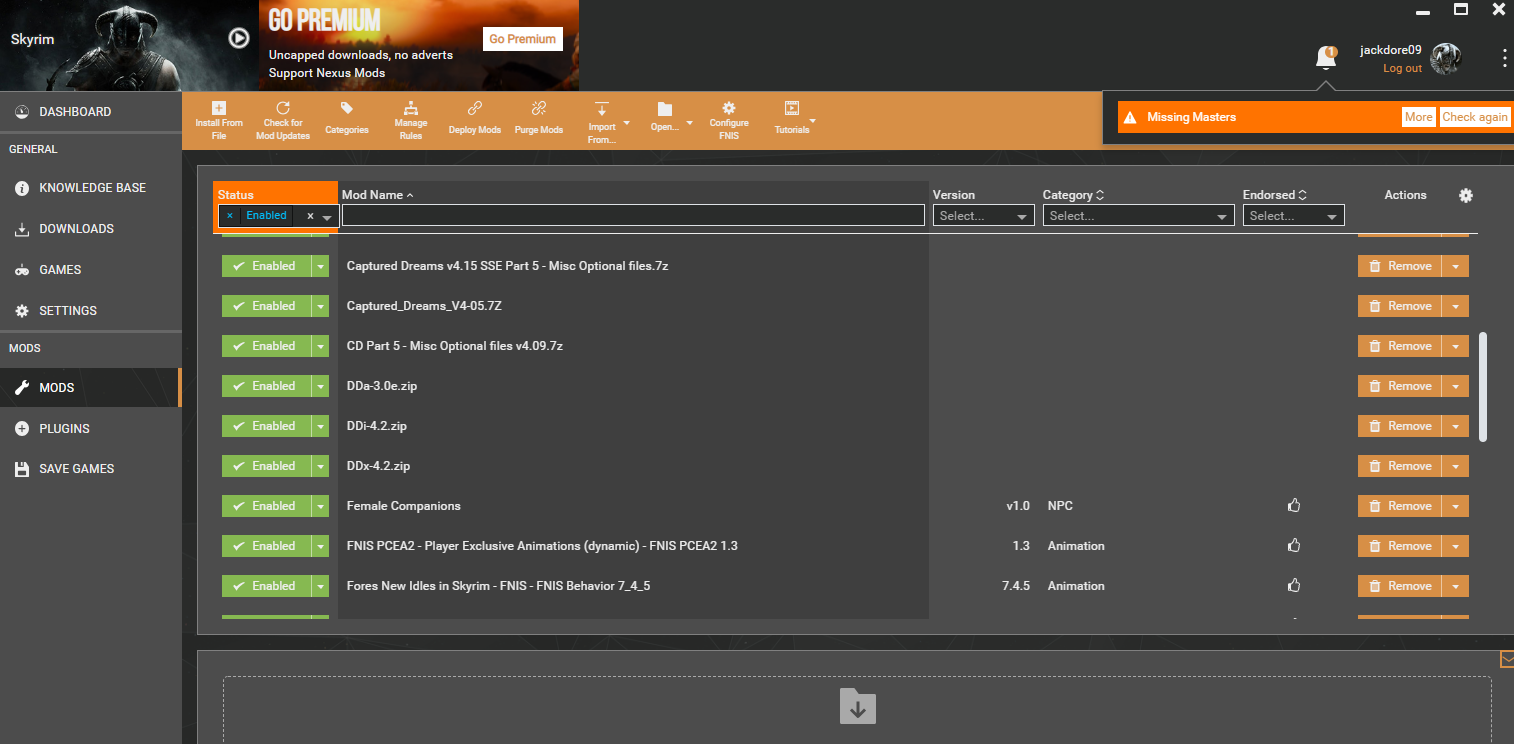1514x744 pixels.
Task: Remove the Enabled status filter tag
Action: tap(229, 216)
